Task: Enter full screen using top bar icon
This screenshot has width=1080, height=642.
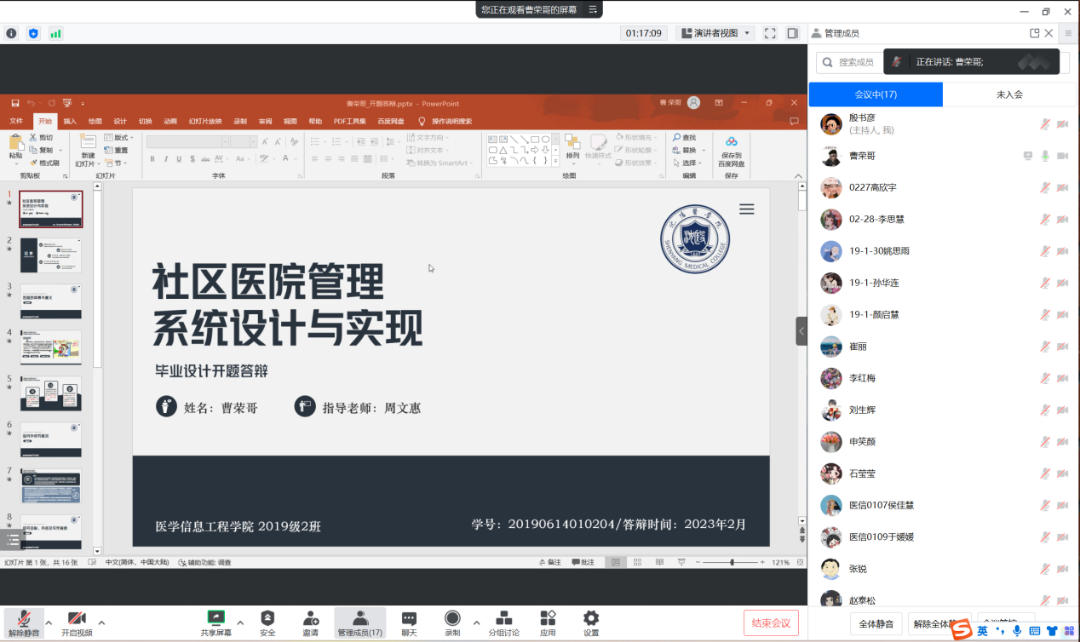Action: [770, 33]
